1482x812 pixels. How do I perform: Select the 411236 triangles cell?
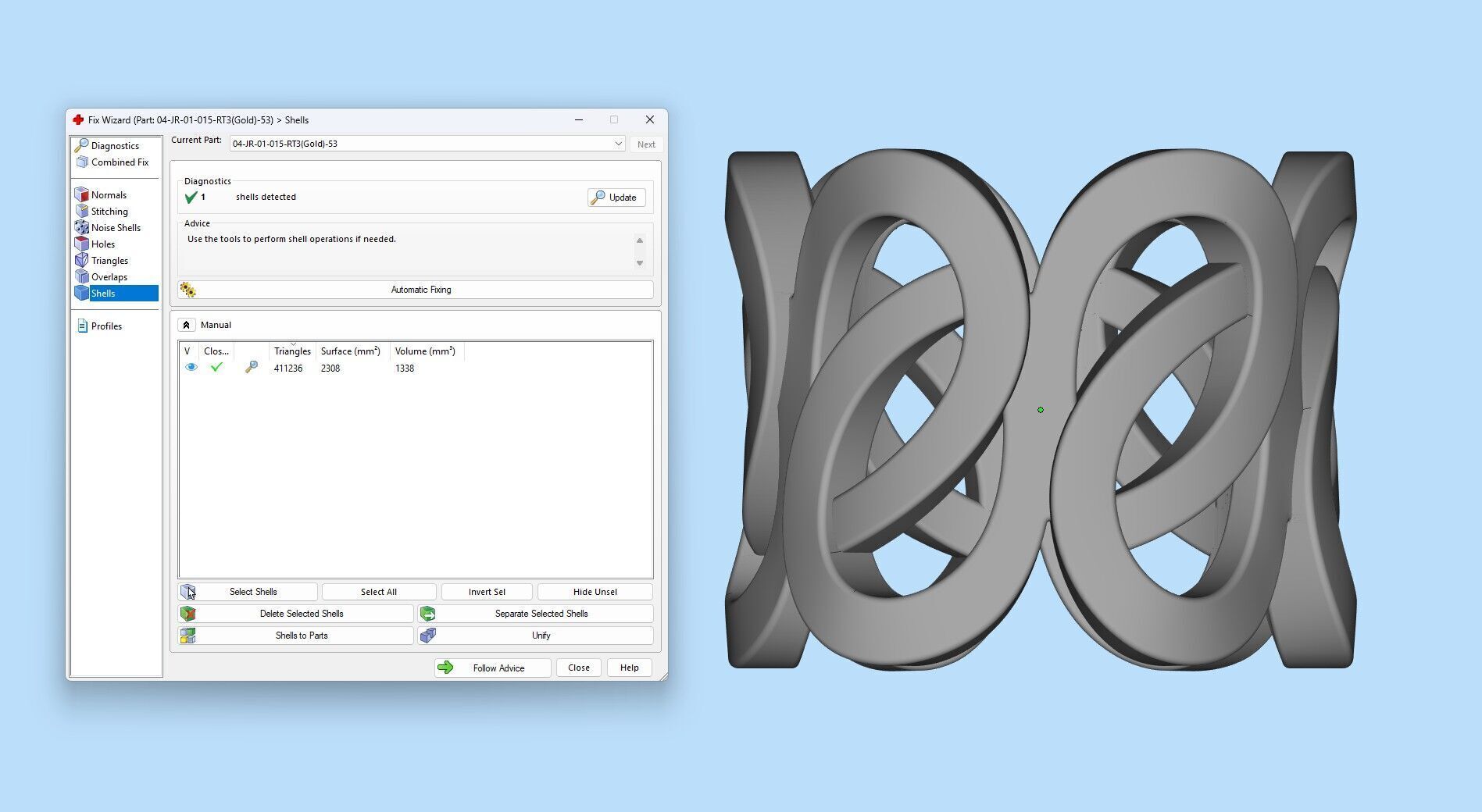point(288,369)
